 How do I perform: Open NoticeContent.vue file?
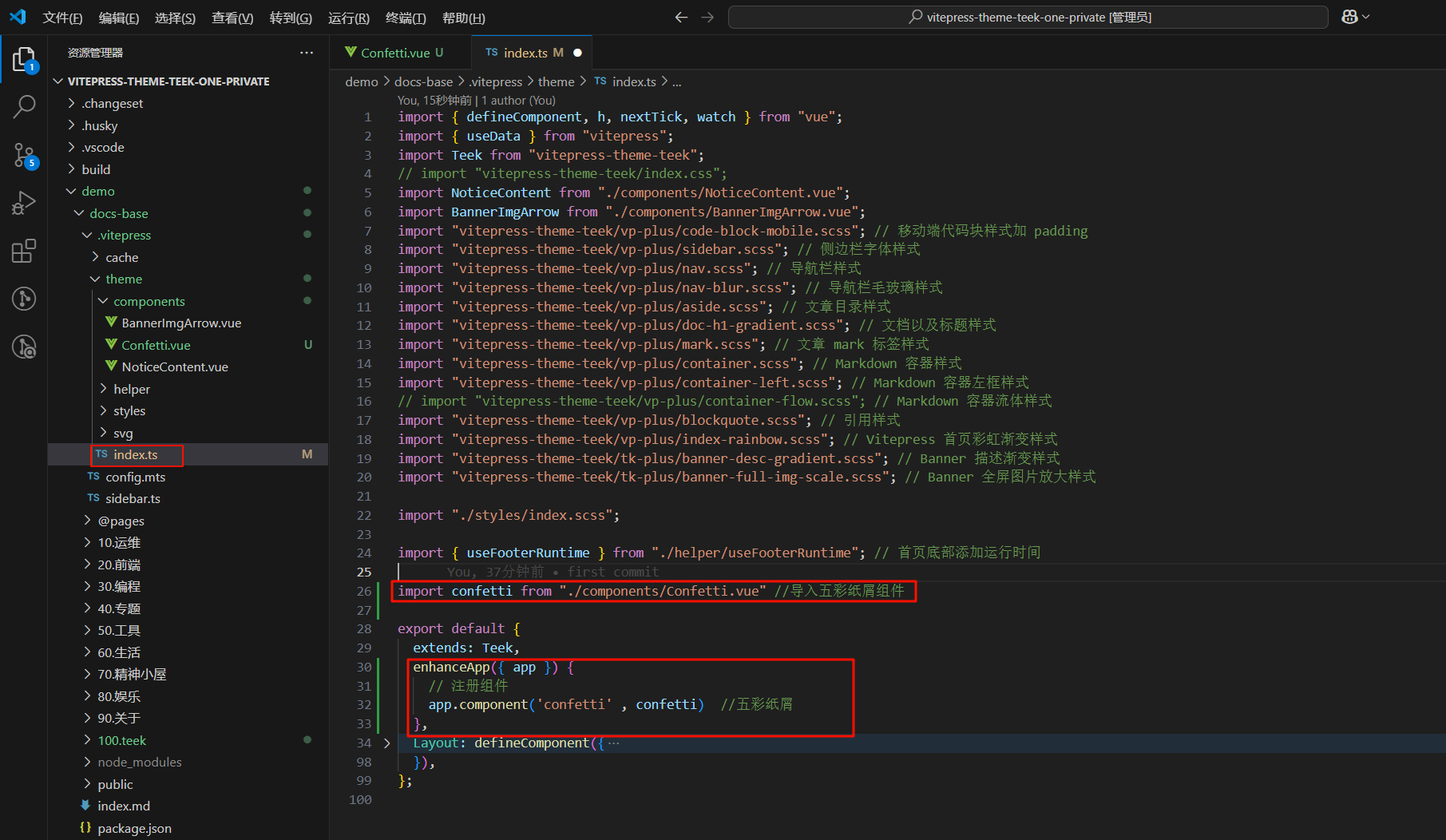[175, 367]
